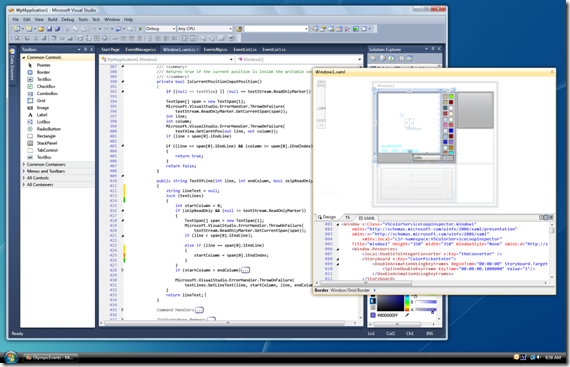
Task: Click the Data Sources side tab
Action: [12, 66]
